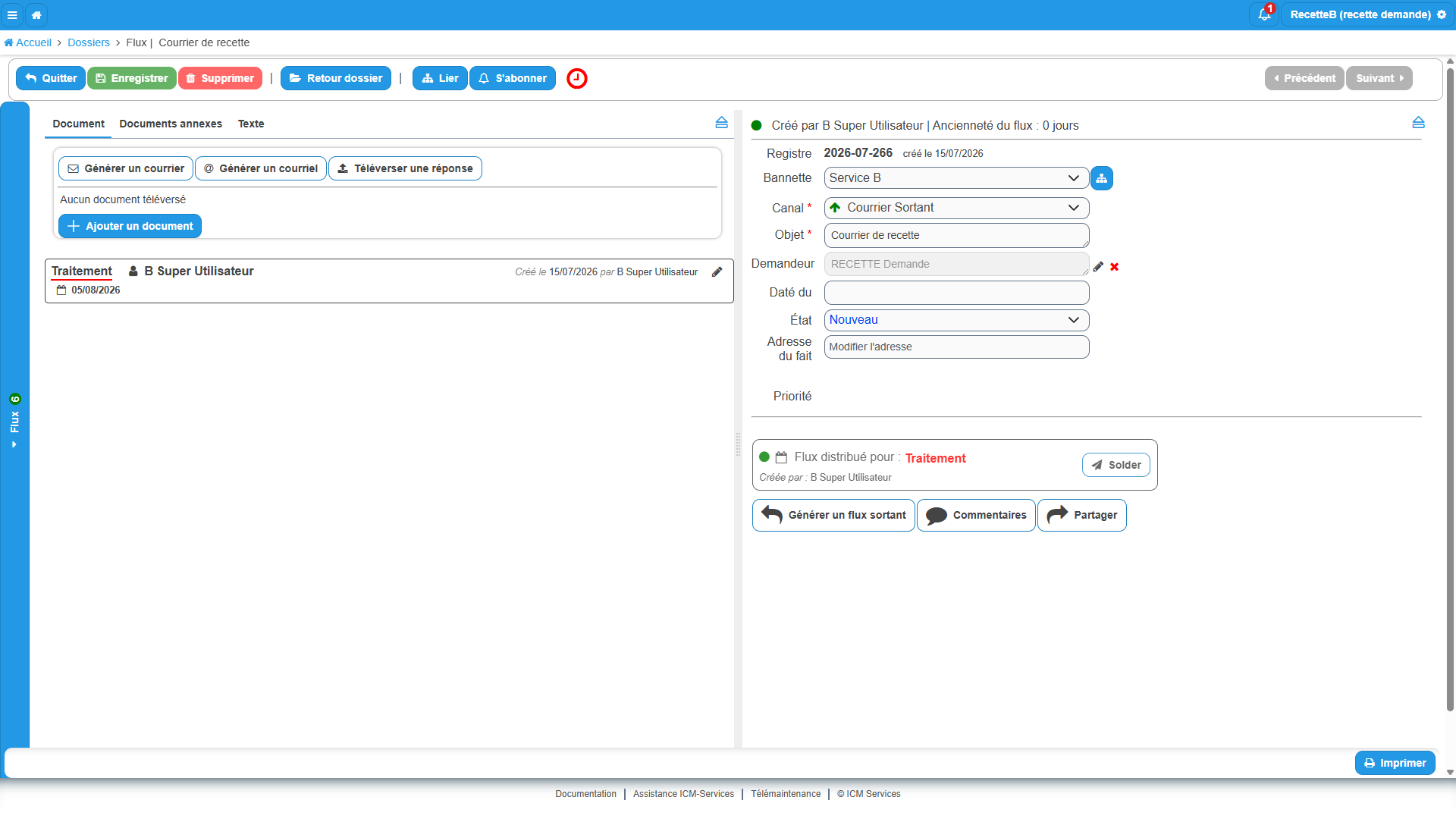1456x819 pixels.
Task: Click the Quitter button
Action: click(51, 78)
